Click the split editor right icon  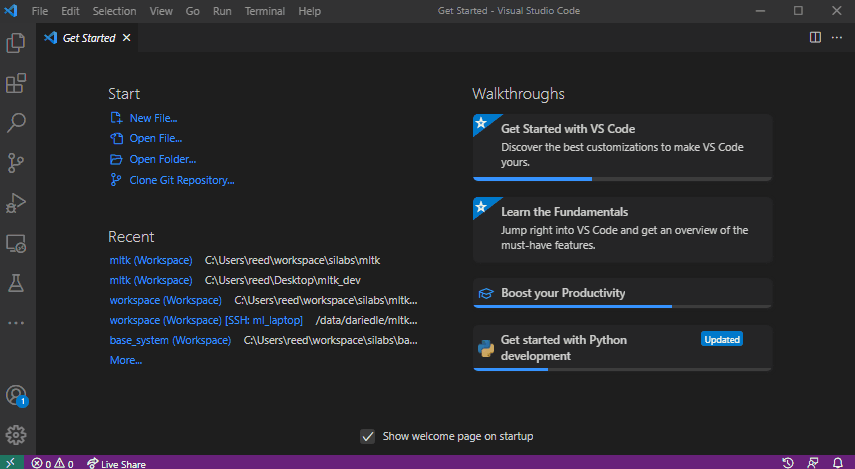click(815, 37)
